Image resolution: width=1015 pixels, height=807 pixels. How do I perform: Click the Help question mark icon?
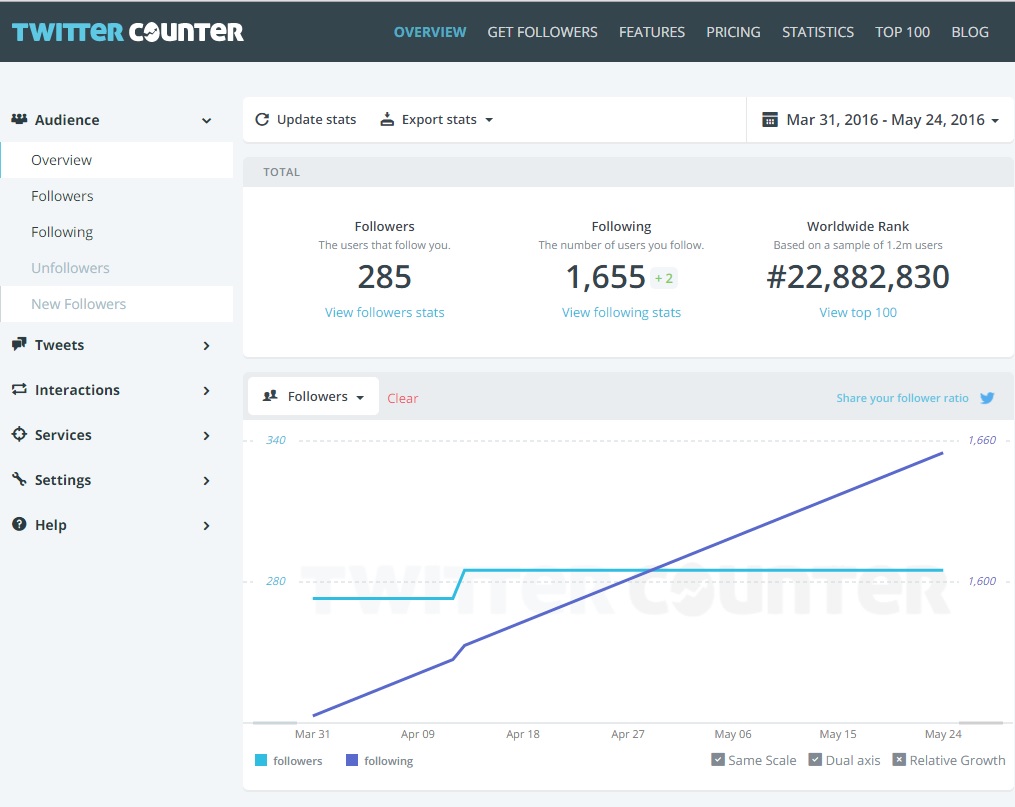[x=19, y=524]
